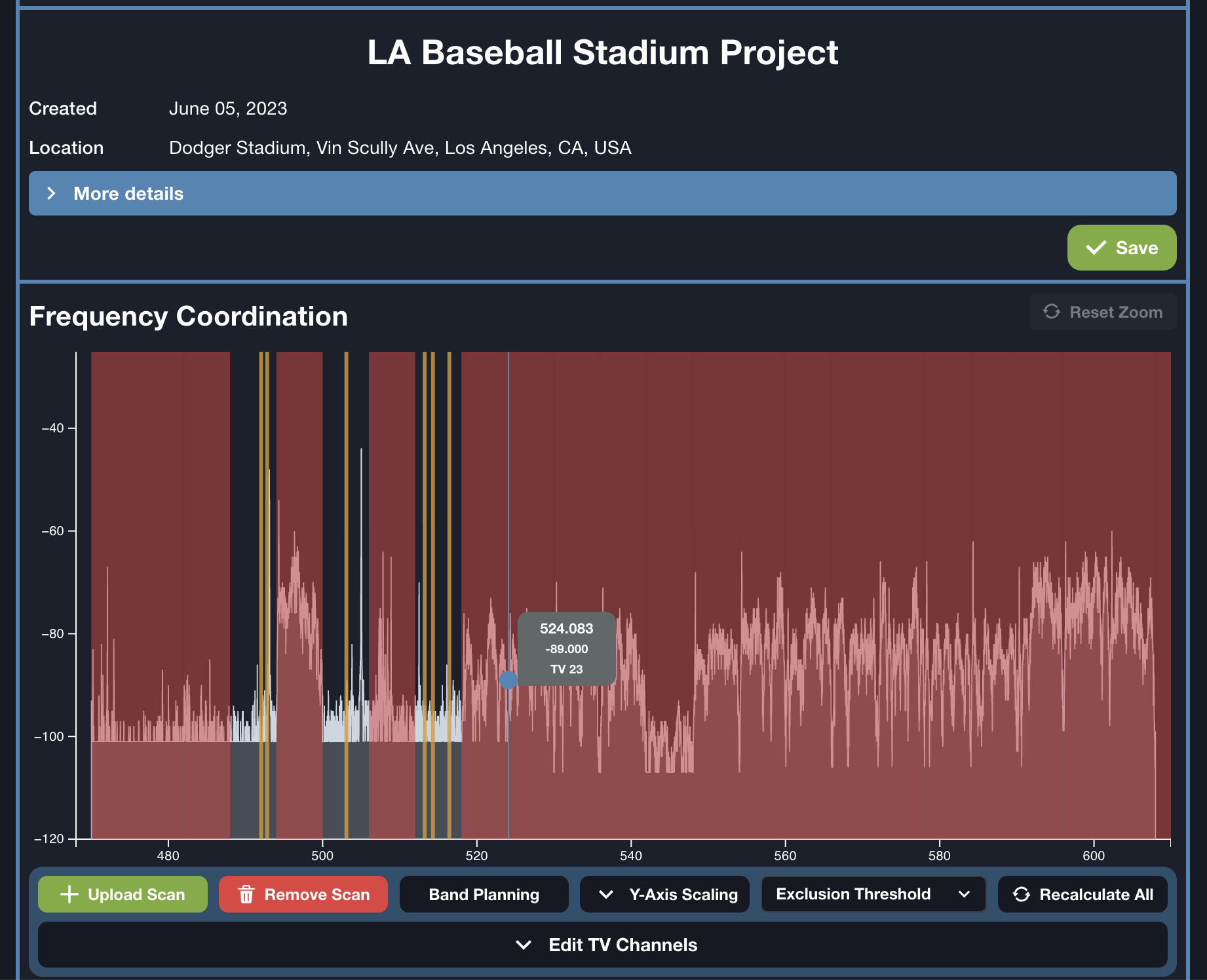The width and height of the screenshot is (1207, 980).
Task: Click the trash icon on Remove Scan
Action: click(246, 895)
